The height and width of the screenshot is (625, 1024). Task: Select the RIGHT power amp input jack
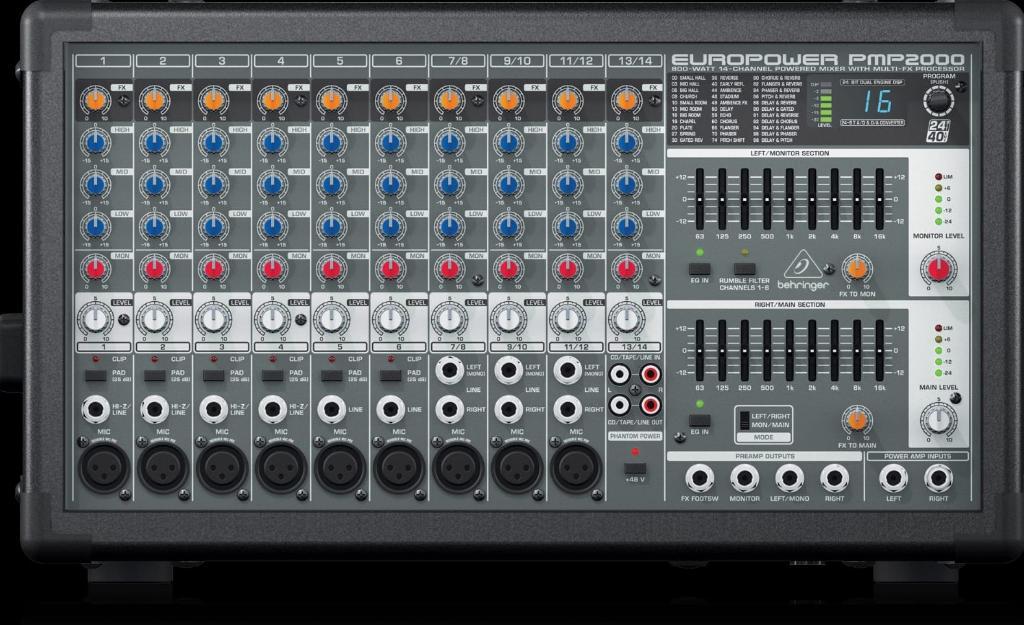point(938,479)
